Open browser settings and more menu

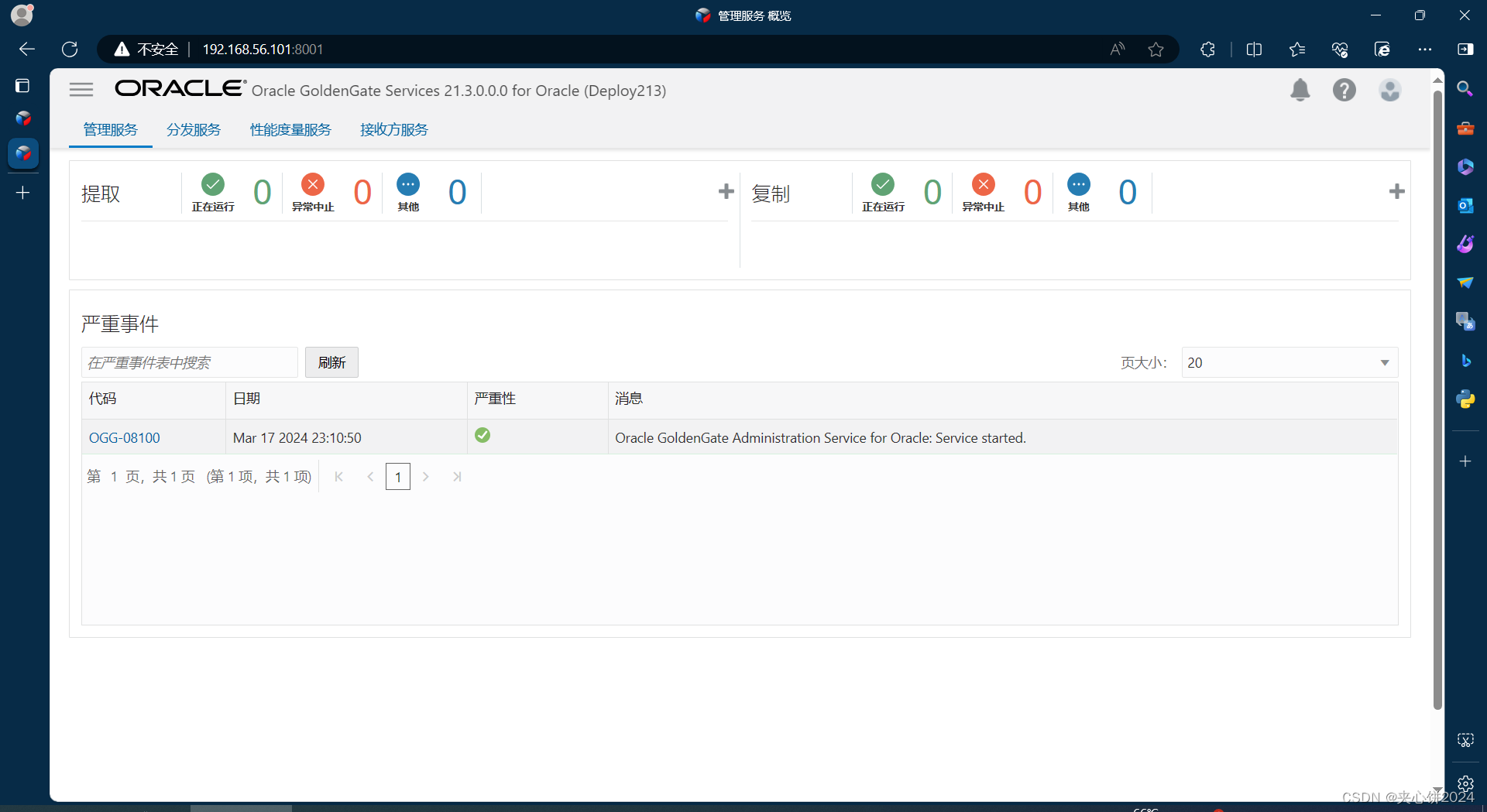pos(1425,50)
